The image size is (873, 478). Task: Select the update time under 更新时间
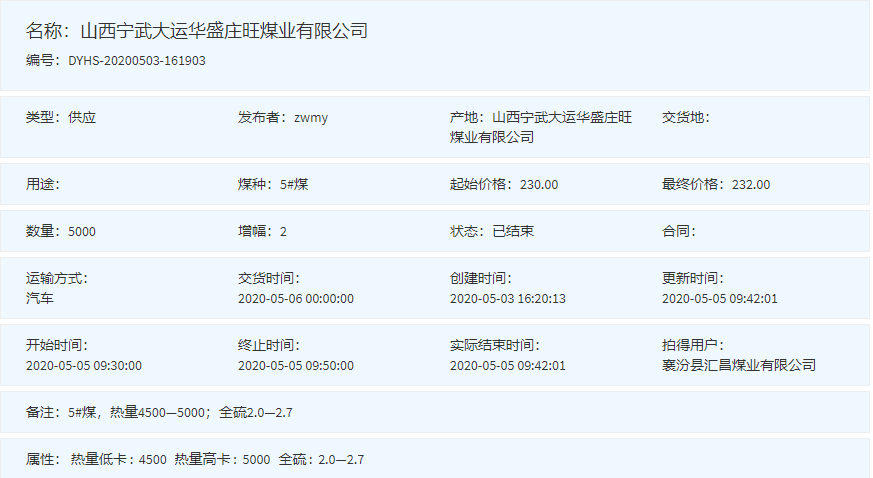click(x=719, y=299)
